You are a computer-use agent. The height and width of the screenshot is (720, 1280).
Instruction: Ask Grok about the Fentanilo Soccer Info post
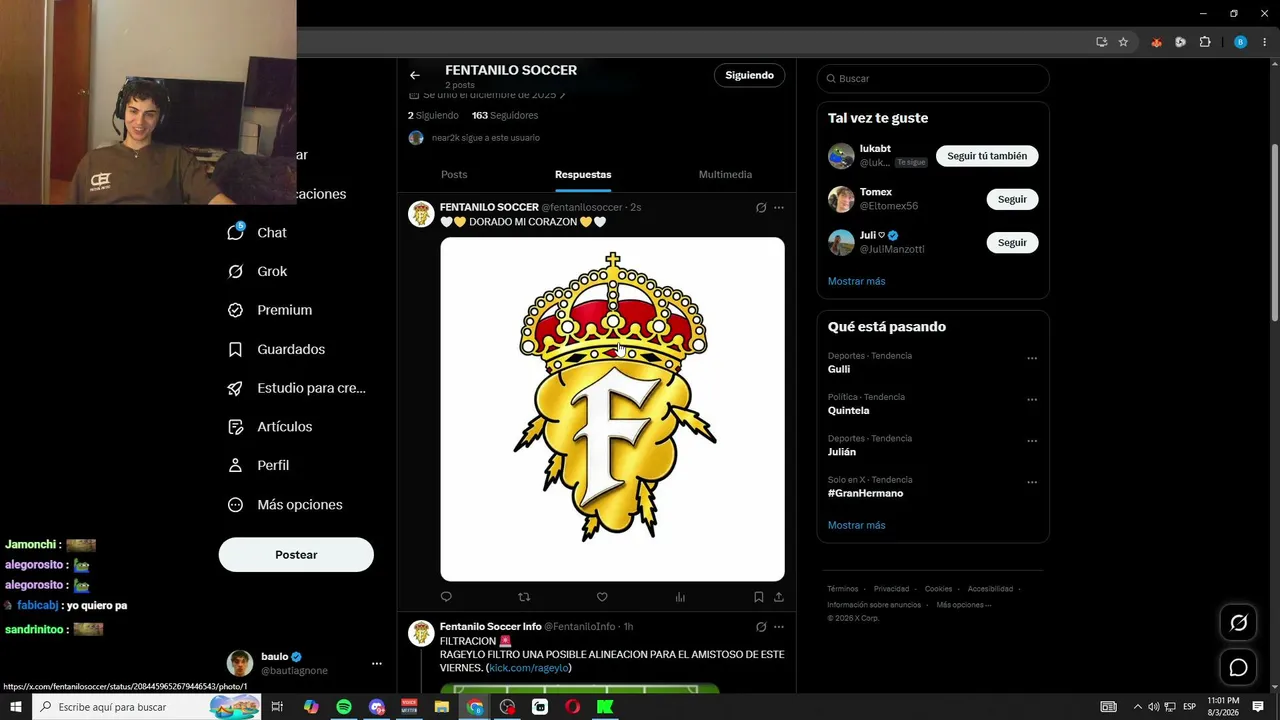click(761, 627)
